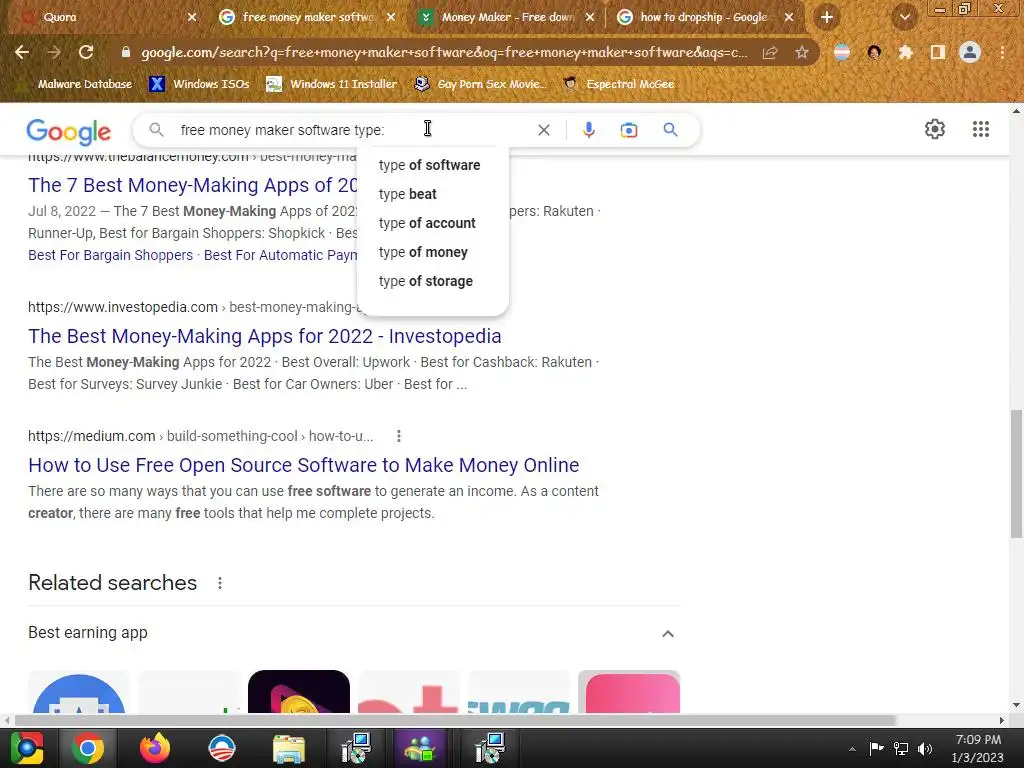Close the Quora tab
The width and height of the screenshot is (1024, 768).
(x=191, y=17)
